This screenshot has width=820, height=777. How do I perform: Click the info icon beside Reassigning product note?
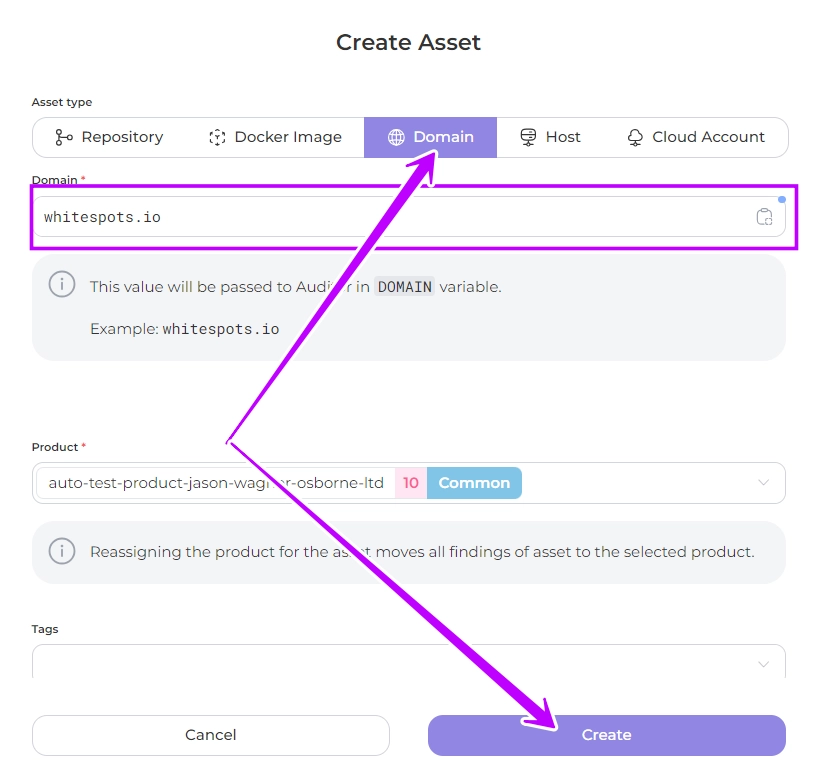(x=62, y=551)
